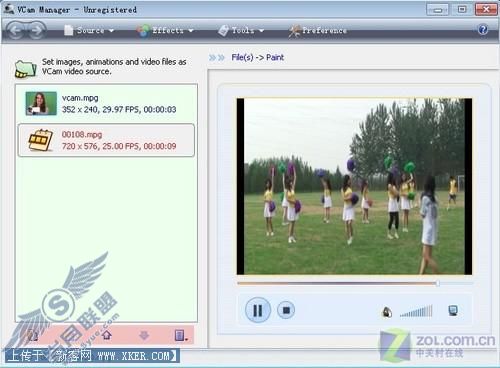Expand the Tools dropdown menu
This screenshot has width=500, height=368.
(x=241, y=30)
